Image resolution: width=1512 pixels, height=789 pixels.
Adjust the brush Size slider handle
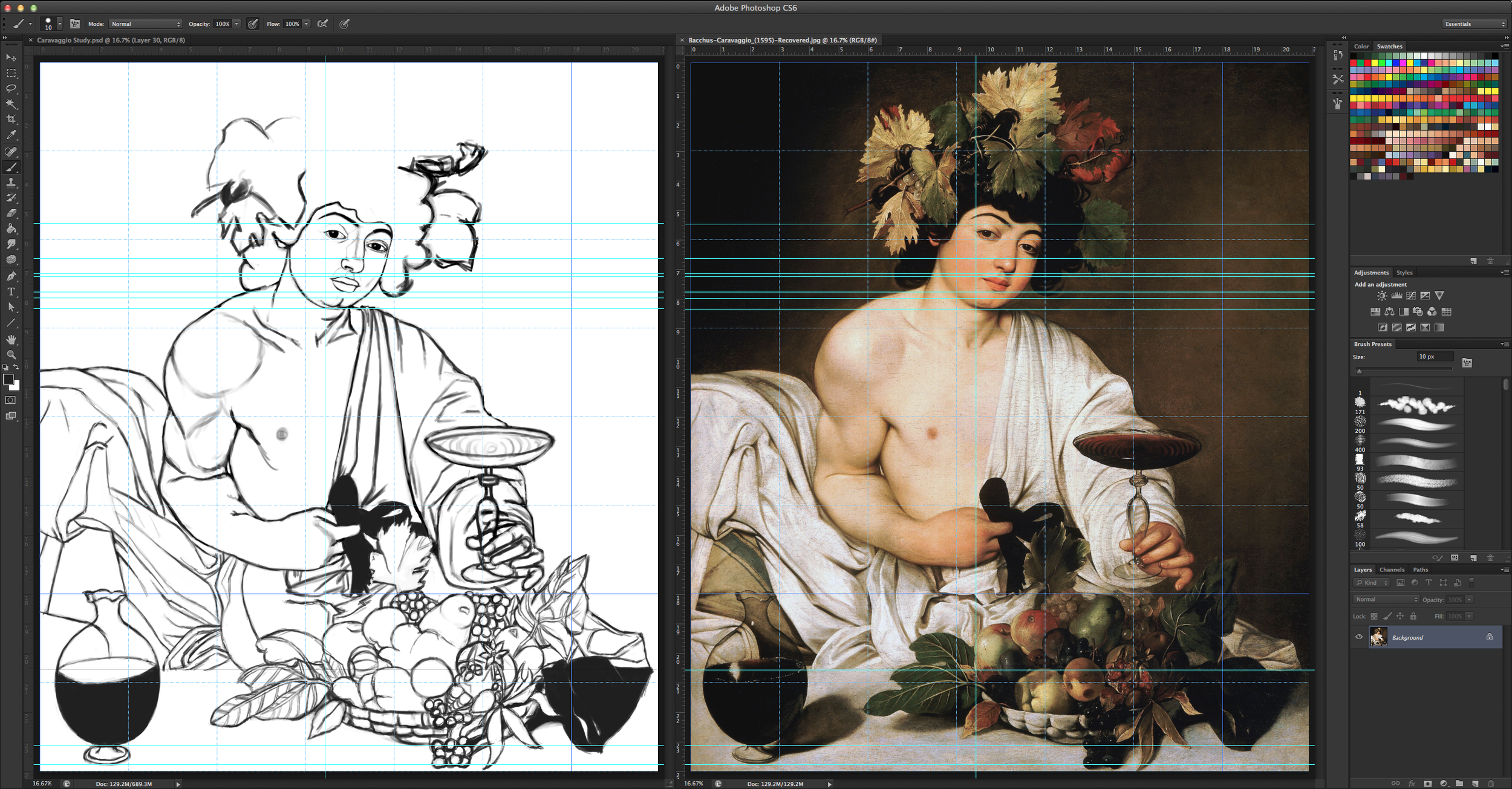coord(1359,371)
